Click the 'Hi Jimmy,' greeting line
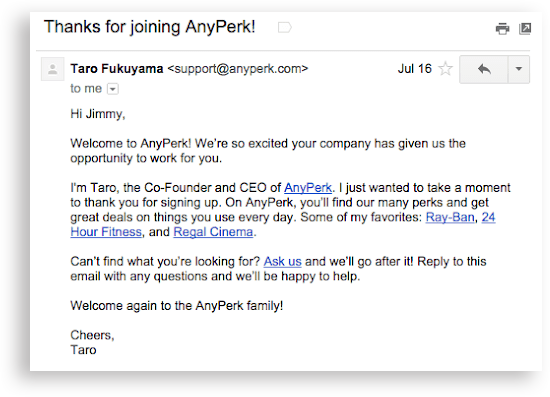This screenshot has height=397, width=550. point(98,114)
